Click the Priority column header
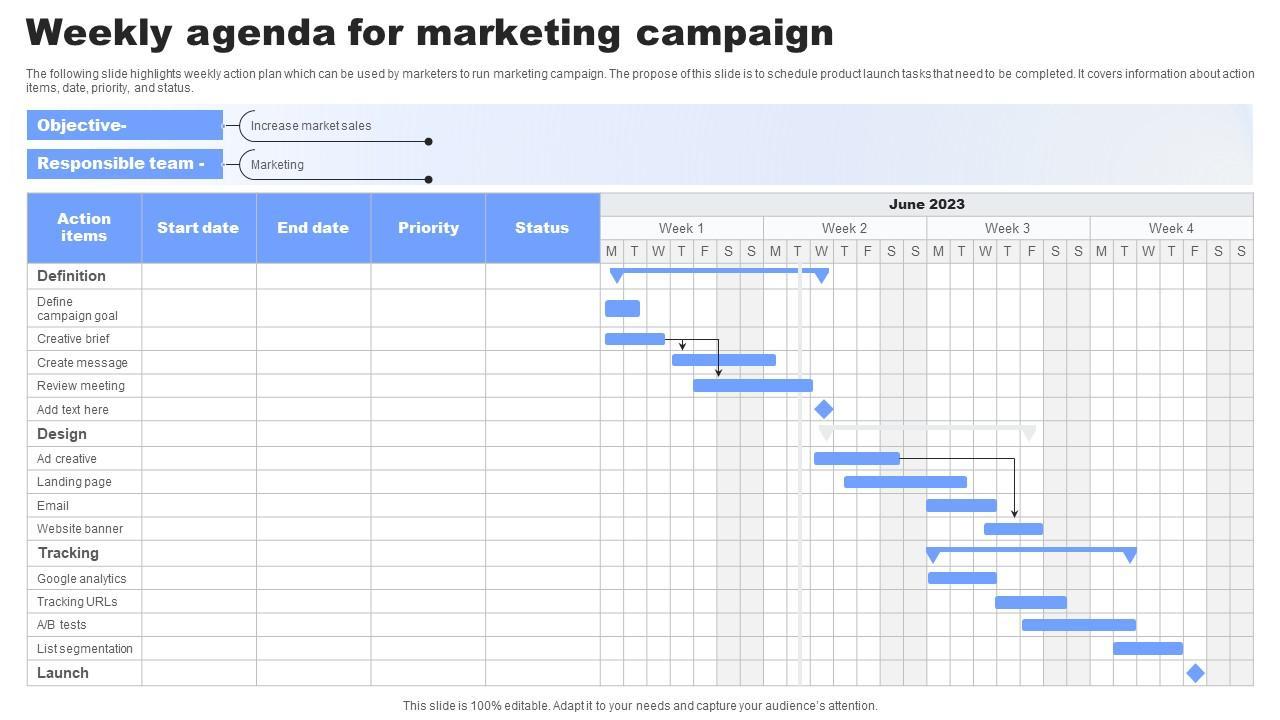The width and height of the screenshot is (1280, 720). click(x=428, y=228)
